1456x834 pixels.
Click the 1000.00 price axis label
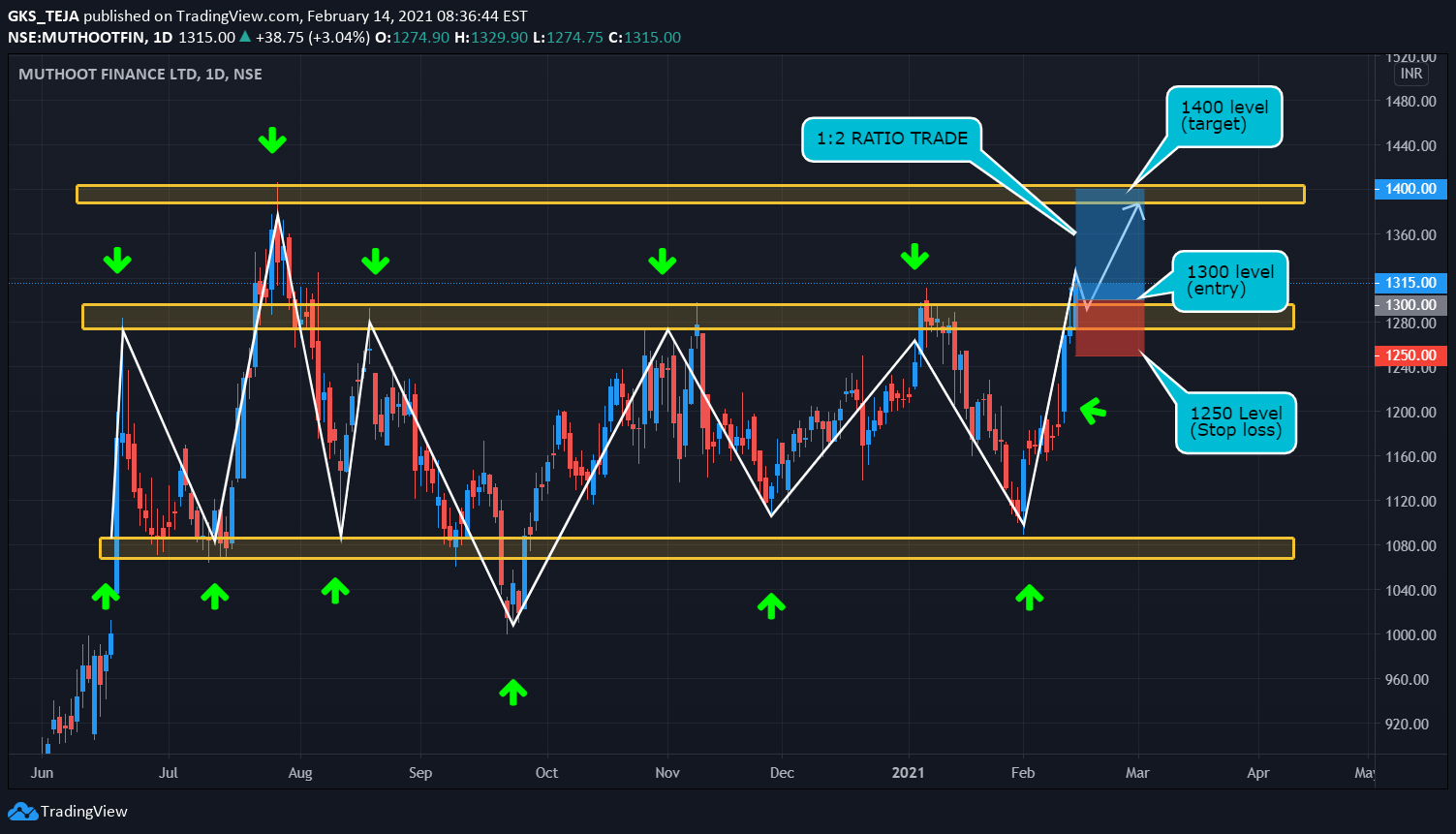tap(1410, 635)
